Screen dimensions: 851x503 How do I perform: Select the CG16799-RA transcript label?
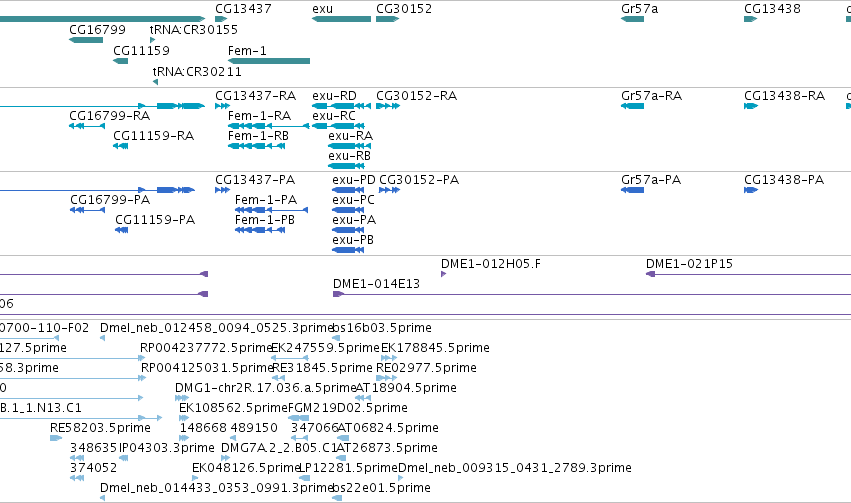click(110, 116)
